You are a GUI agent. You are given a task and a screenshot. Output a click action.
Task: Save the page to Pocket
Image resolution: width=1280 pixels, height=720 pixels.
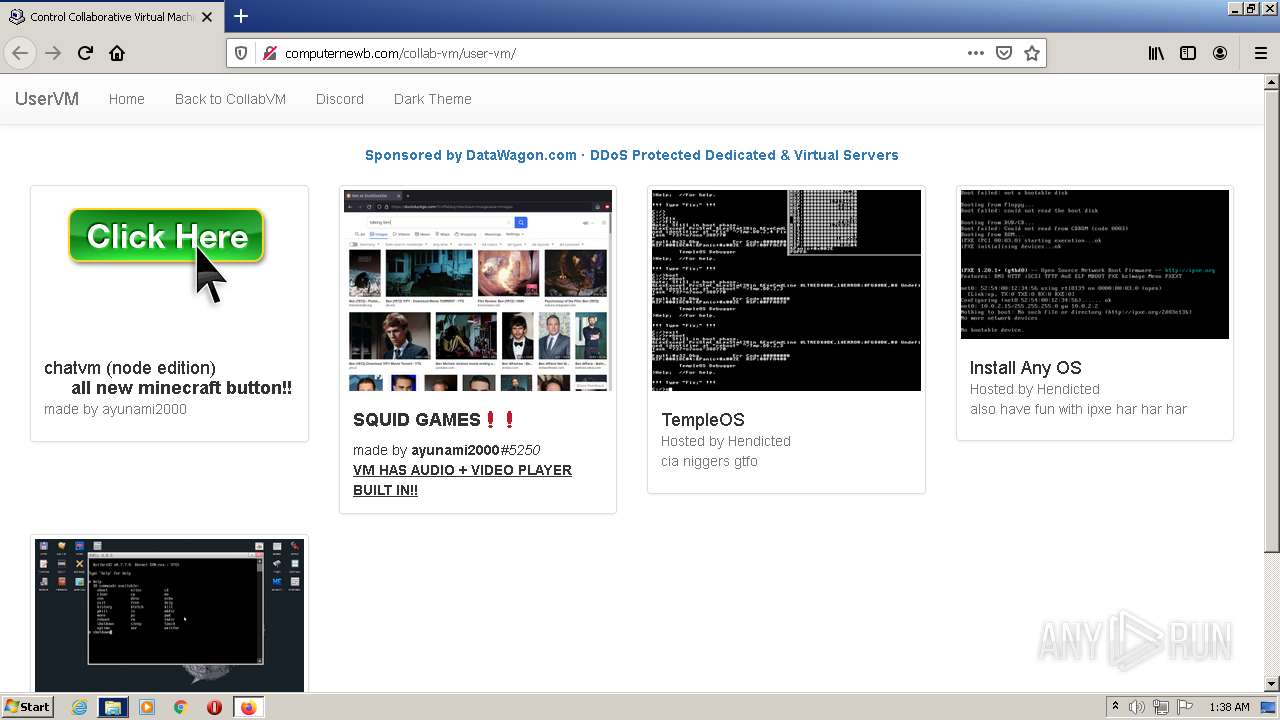point(1004,53)
